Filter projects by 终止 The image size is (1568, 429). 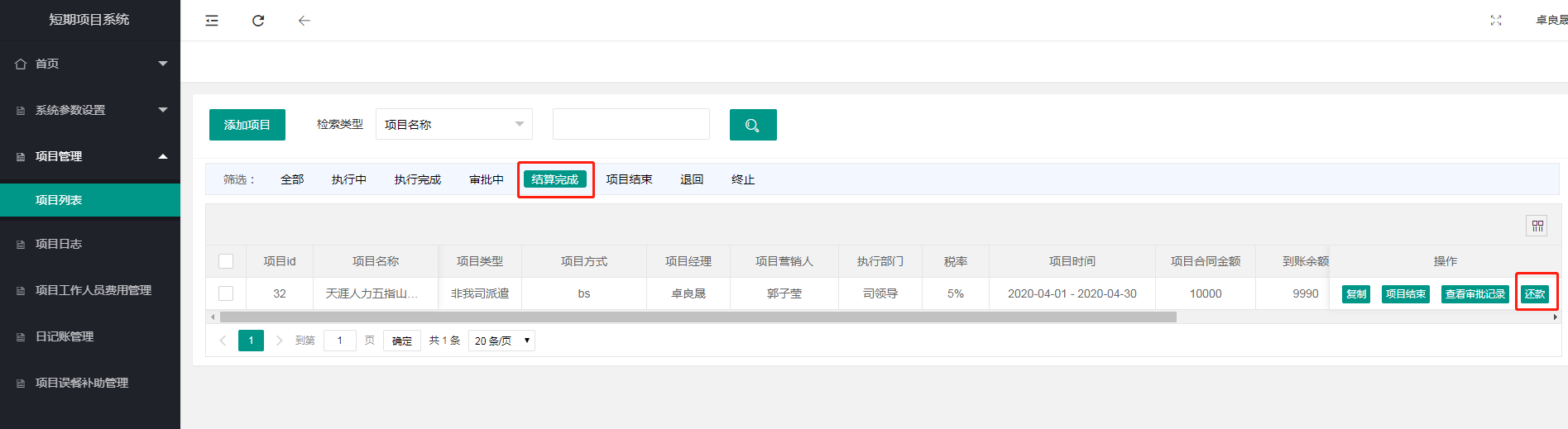(x=743, y=179)
